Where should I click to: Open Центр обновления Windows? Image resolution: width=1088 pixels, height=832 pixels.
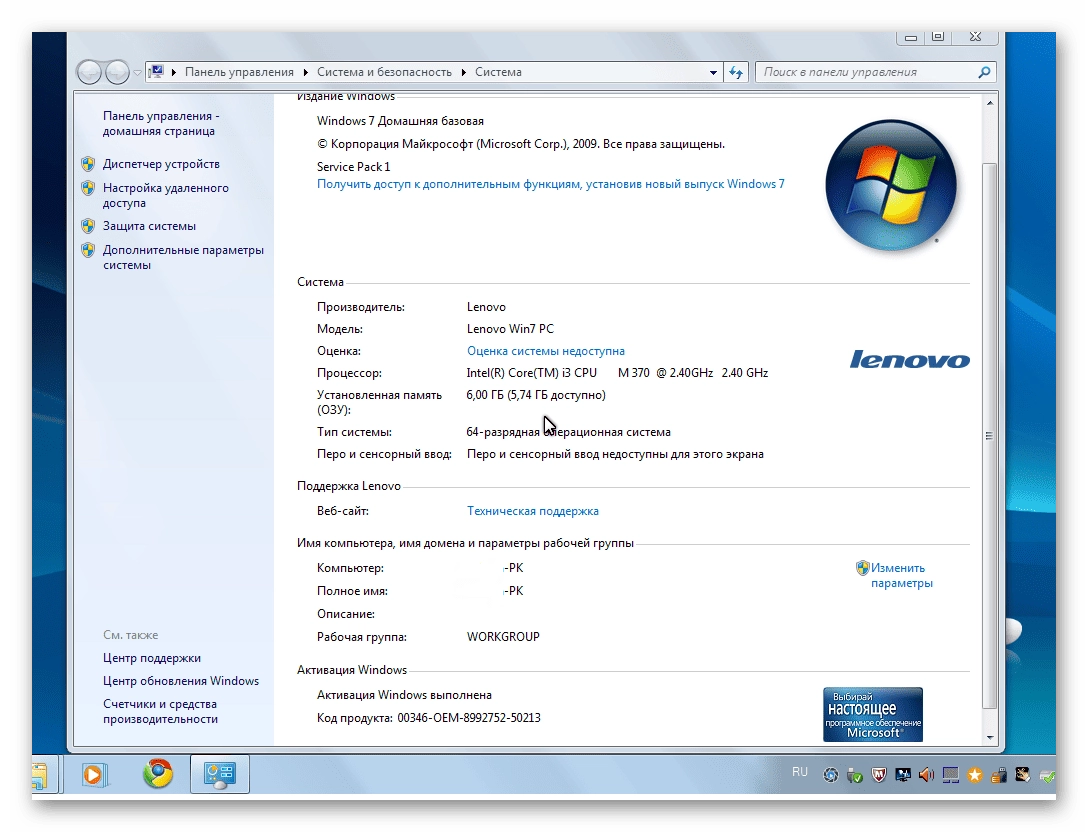tap(181, 681)
